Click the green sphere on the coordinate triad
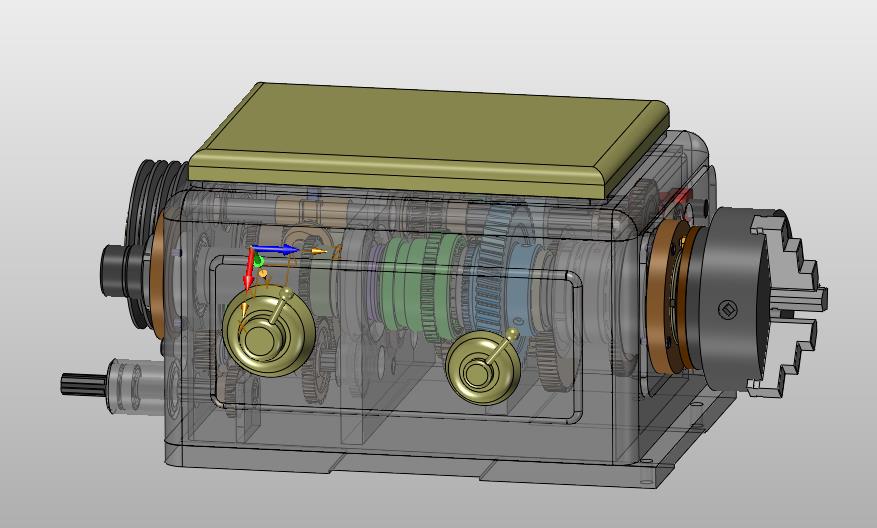 [x=258, y=261]
